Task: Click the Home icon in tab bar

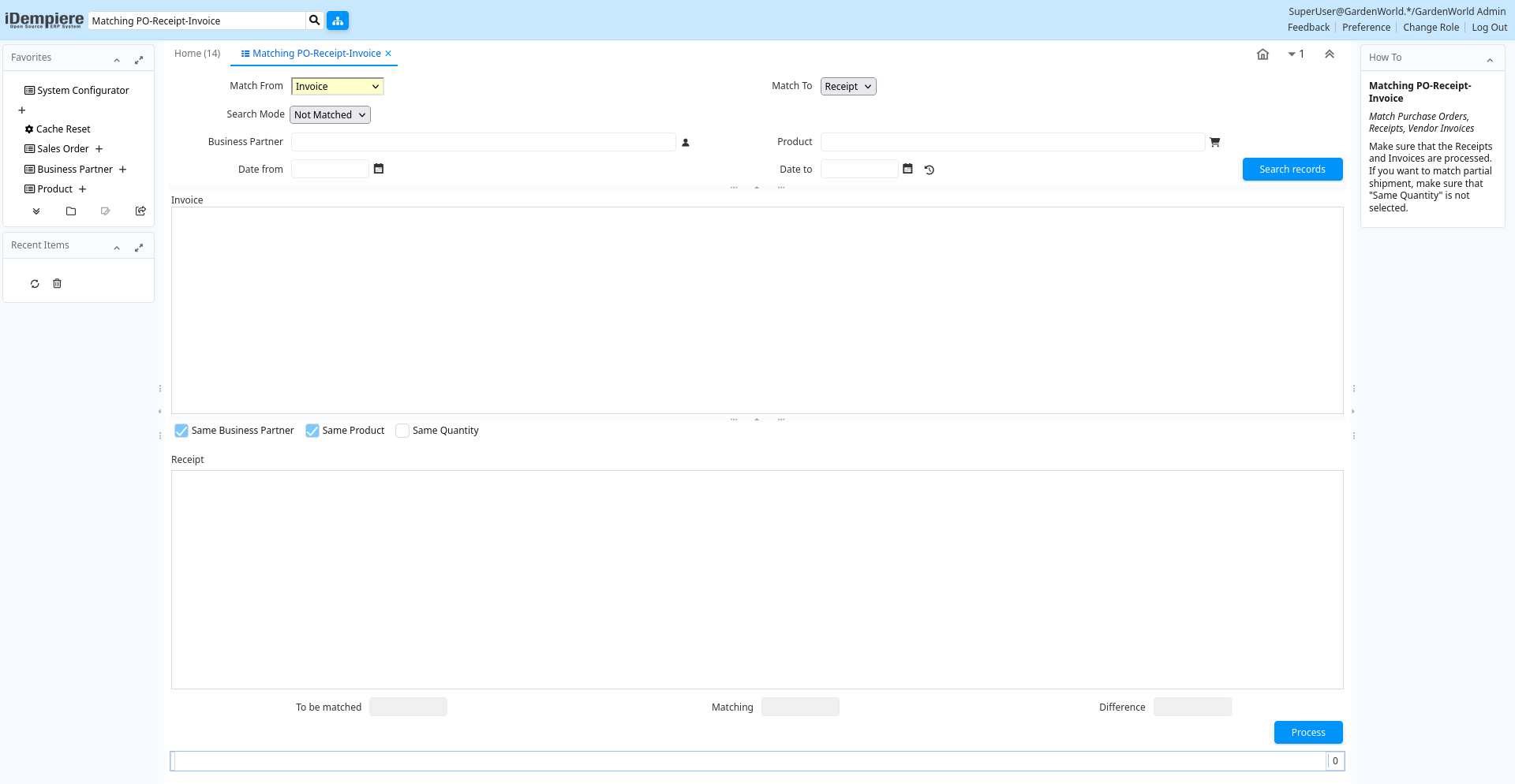Action: 1262,54
